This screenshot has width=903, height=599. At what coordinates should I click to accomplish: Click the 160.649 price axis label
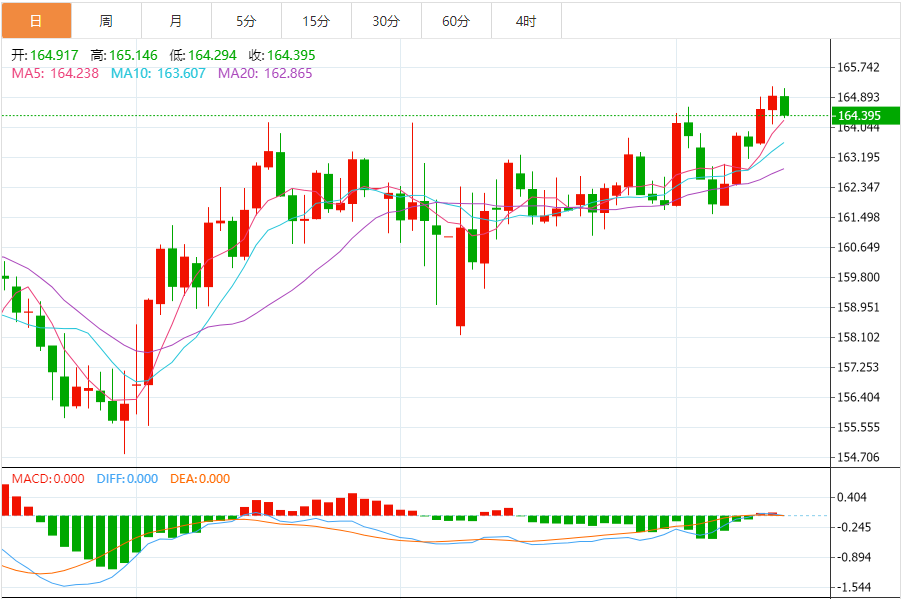click(858, 247)
